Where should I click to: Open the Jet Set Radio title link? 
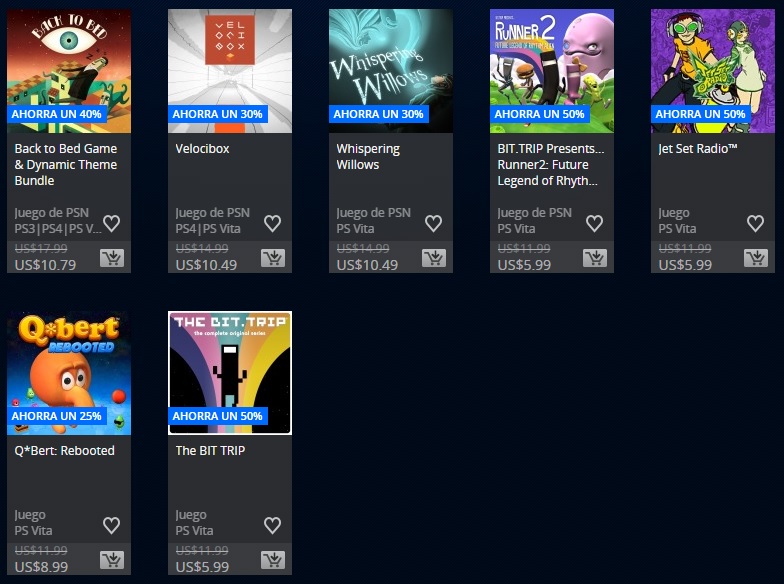click(698, 148)
